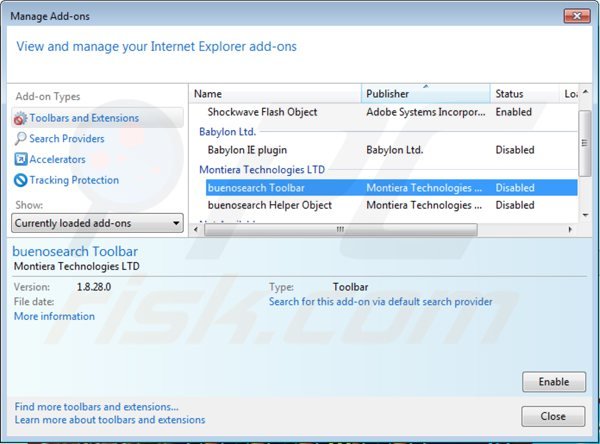Click the vertical scrollbar down arrow
The height and width of the screenshot is (444, 600).
pos(585,215)
